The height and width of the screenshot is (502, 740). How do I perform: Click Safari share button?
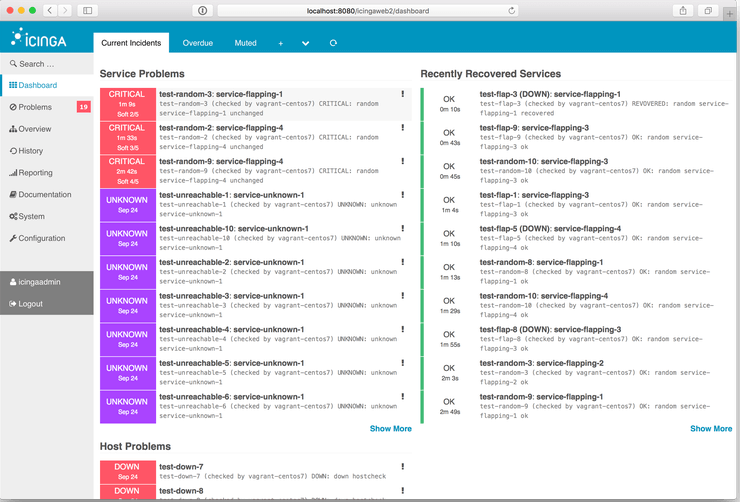(683, 10)
